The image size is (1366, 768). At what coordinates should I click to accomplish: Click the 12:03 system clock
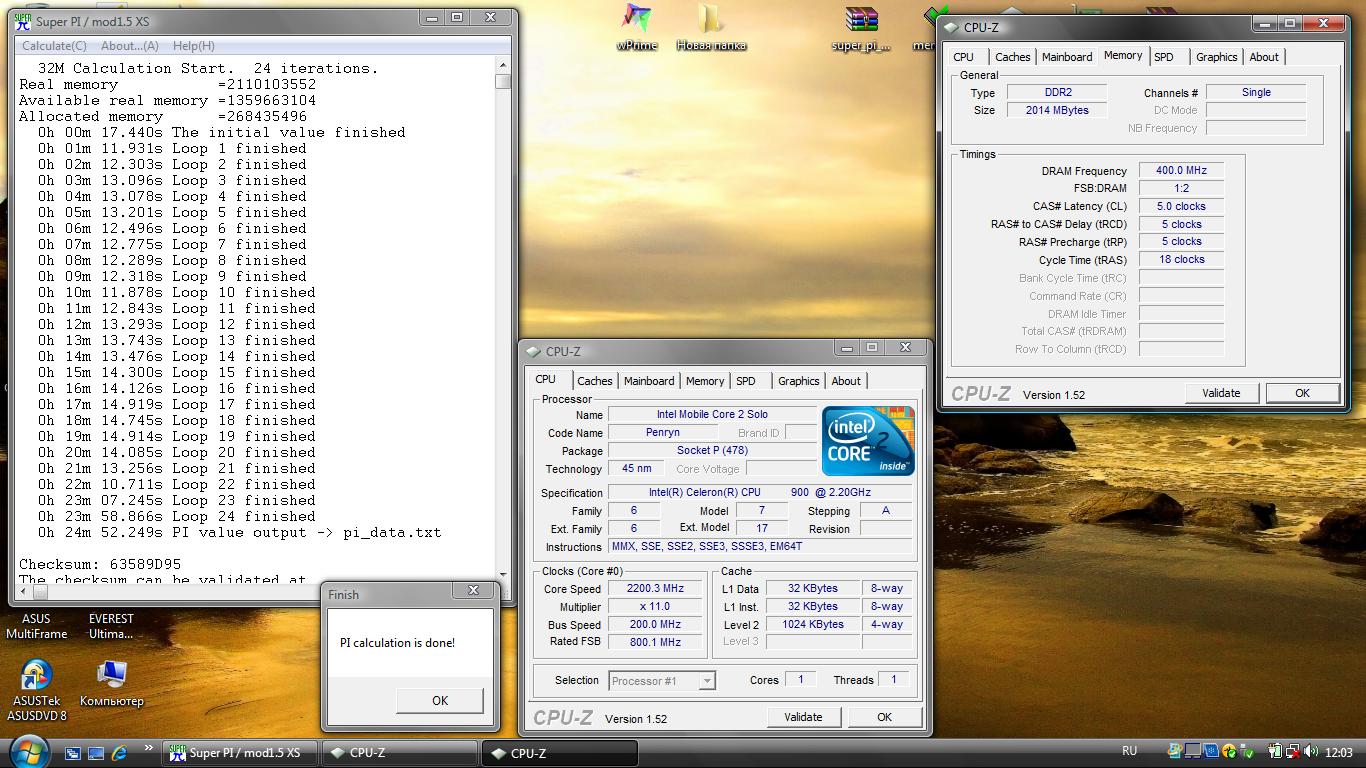click(x=1338, y=752)
